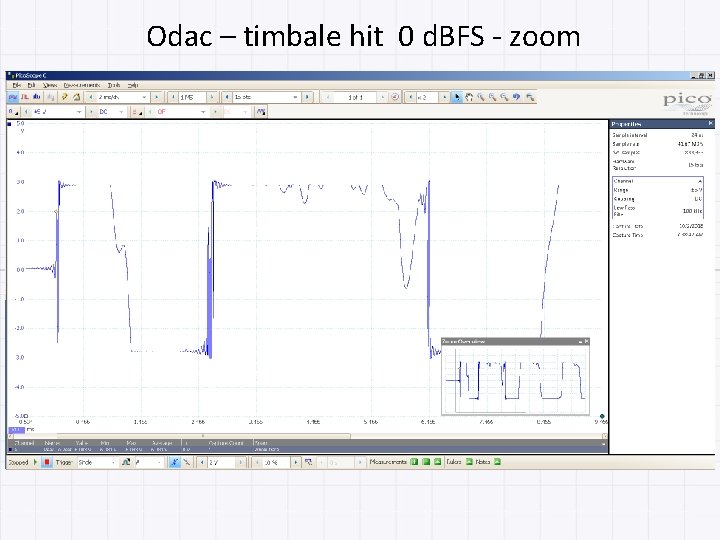The height and width of the screenshot is (540, 720).
Task: Decrease the x2 zoom factor arrow
Action: (410, 97)
